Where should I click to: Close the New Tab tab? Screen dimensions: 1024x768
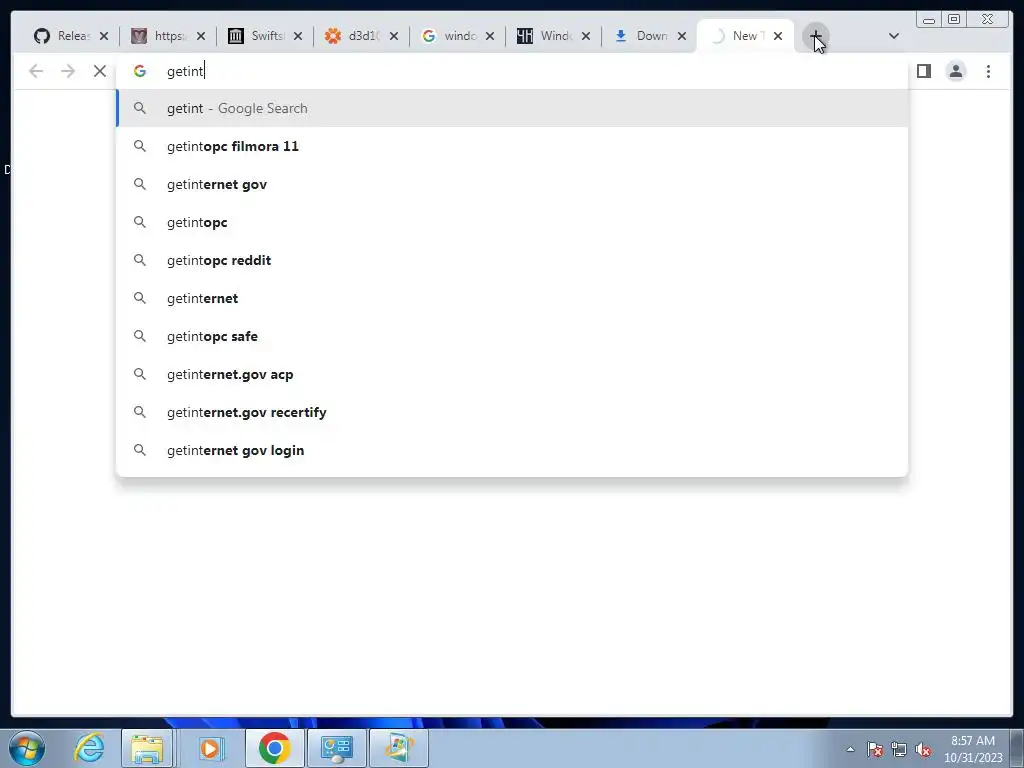pyautogui.click(x=778, y=36)
